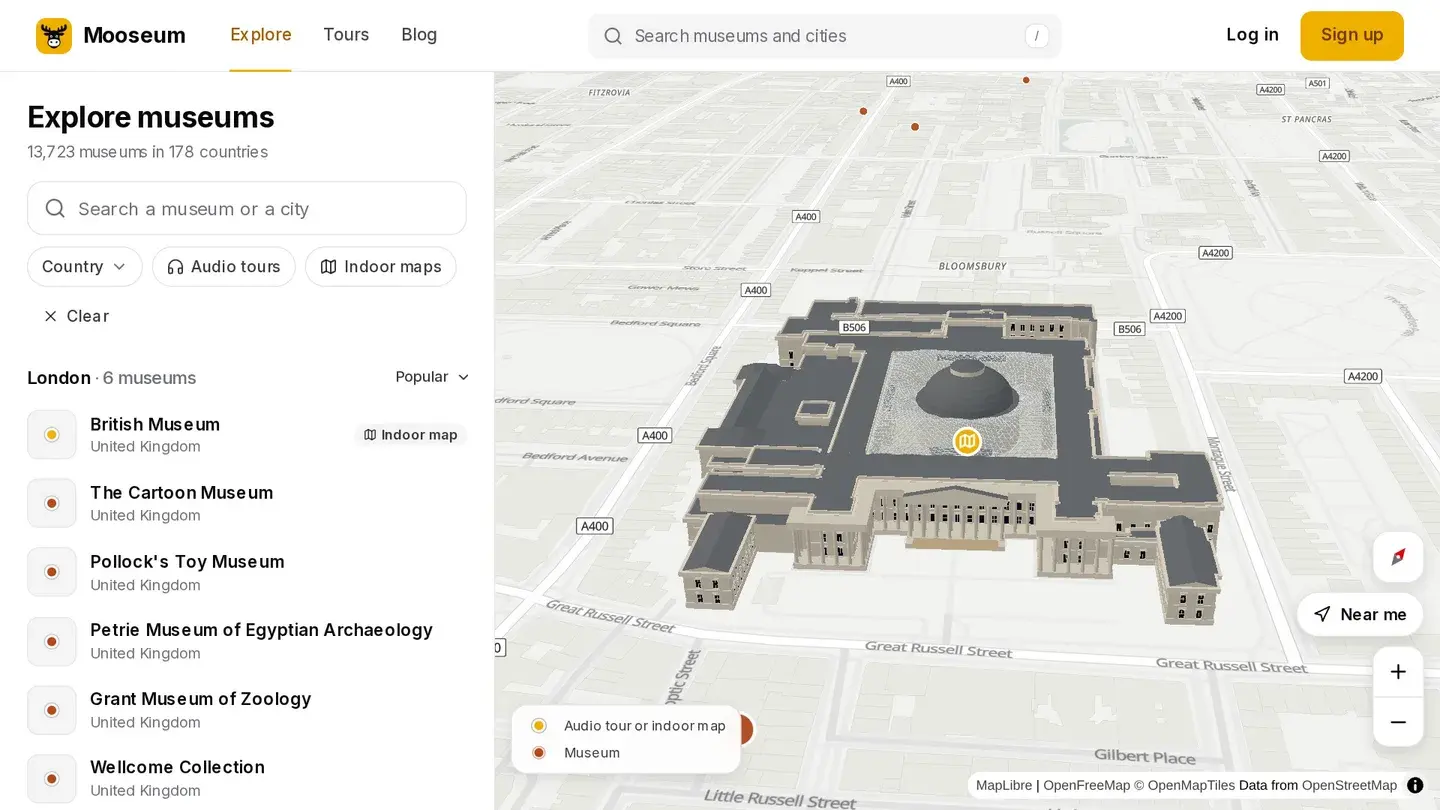This screenshot has height=810, width=1440.
Task: Click Pollock's Toy Museum marker icon
Action: point(52,572)
